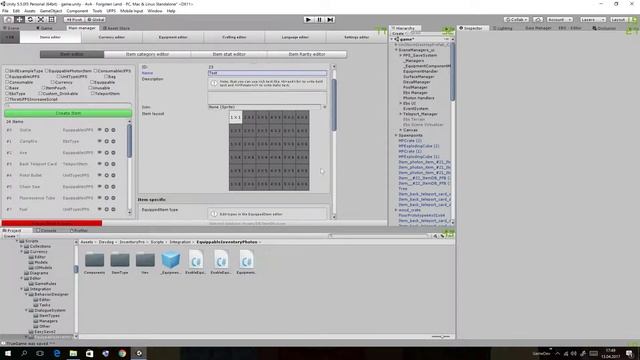
Task: Toggle the Bag type checkbox
Action: click(x=106, y=76)
